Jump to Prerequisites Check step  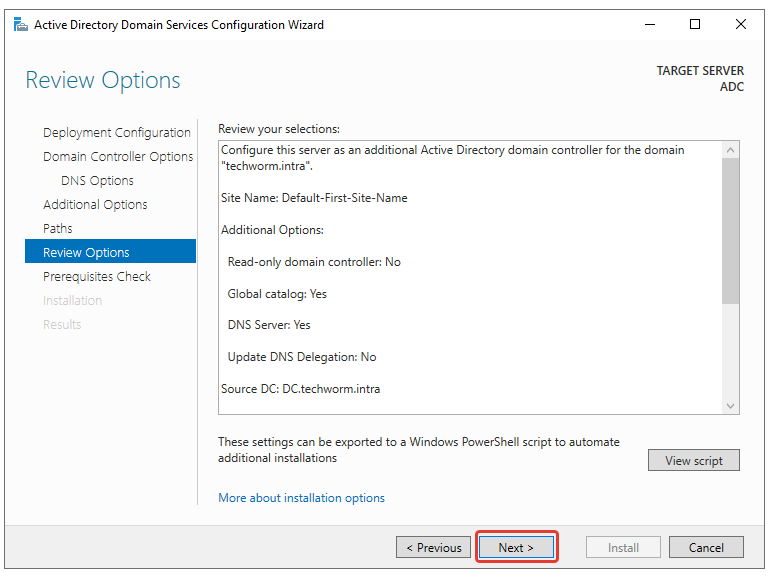coord(97,277)
